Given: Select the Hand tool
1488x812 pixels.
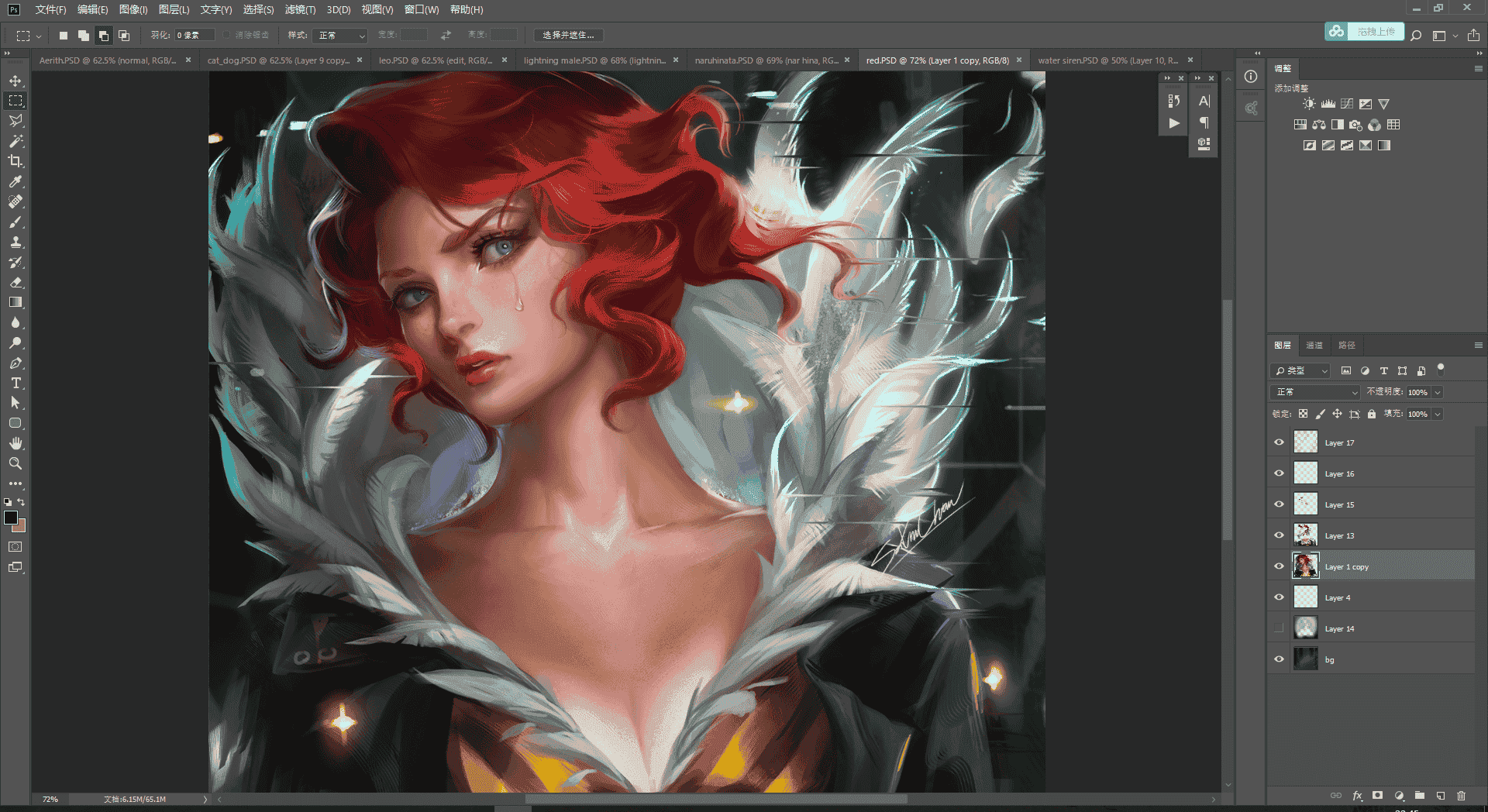Looking at the screenshot, I should point(15,443).
